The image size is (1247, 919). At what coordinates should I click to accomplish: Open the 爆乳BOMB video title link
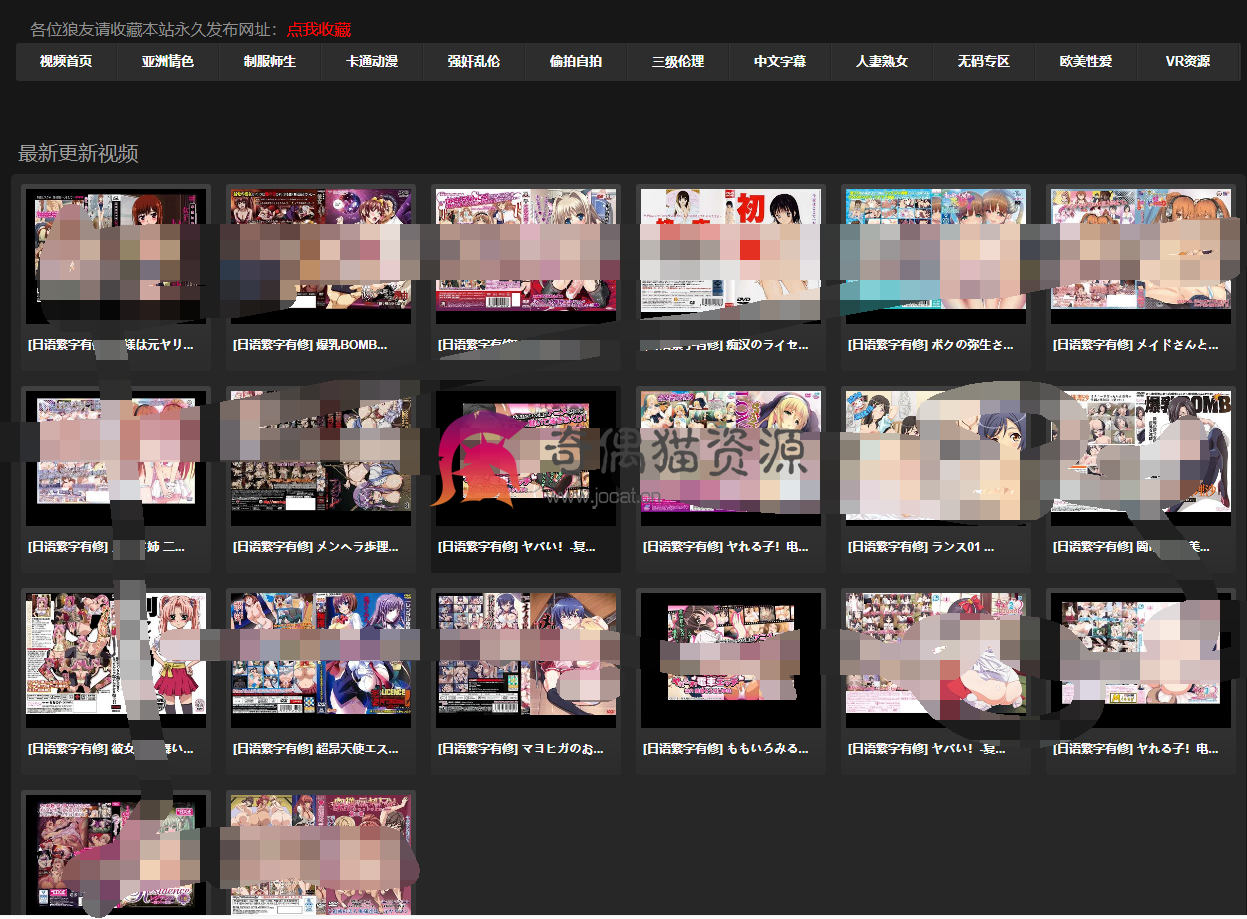tap(309, 344)
